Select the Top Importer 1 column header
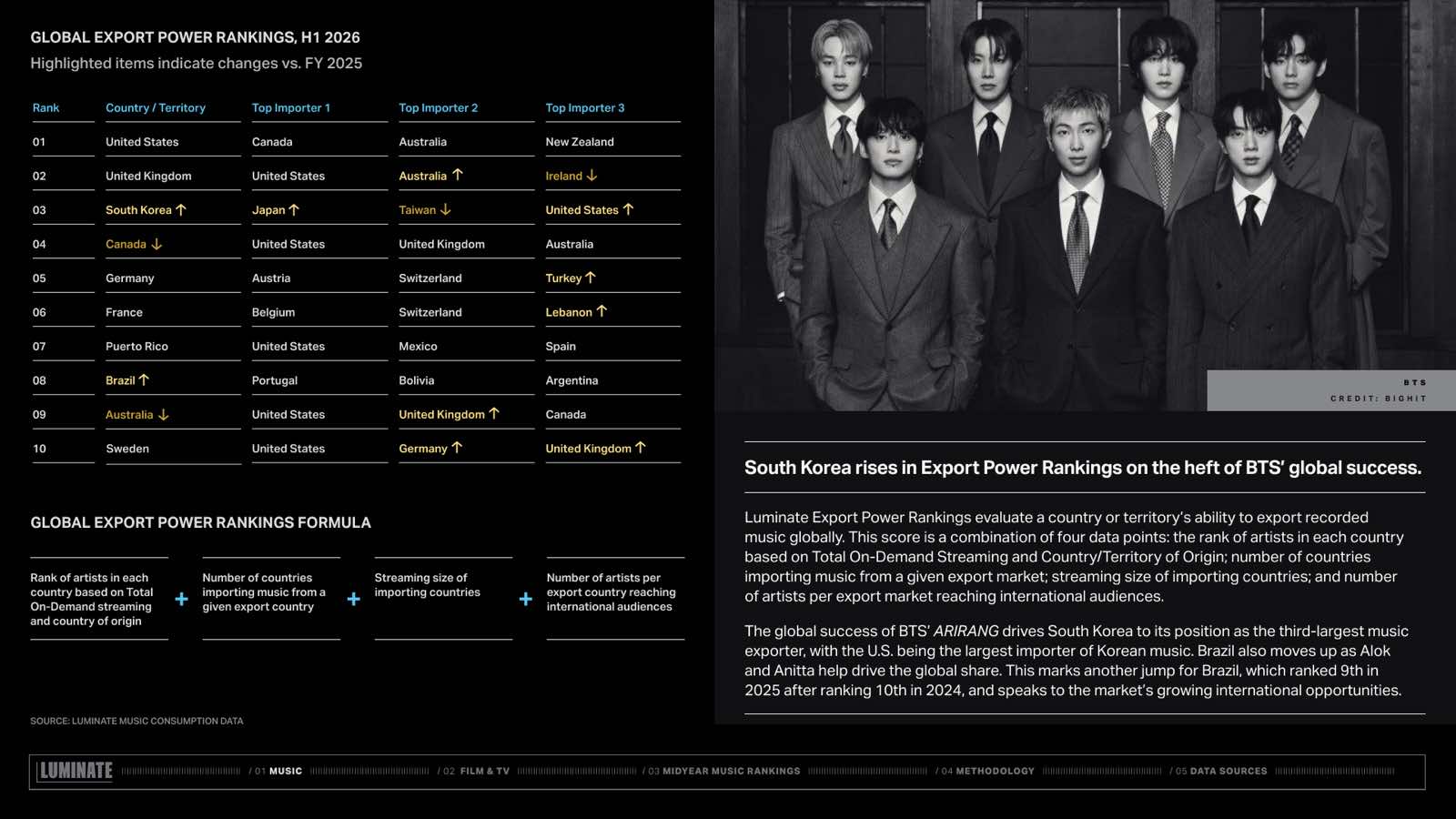 click(291, 107)
